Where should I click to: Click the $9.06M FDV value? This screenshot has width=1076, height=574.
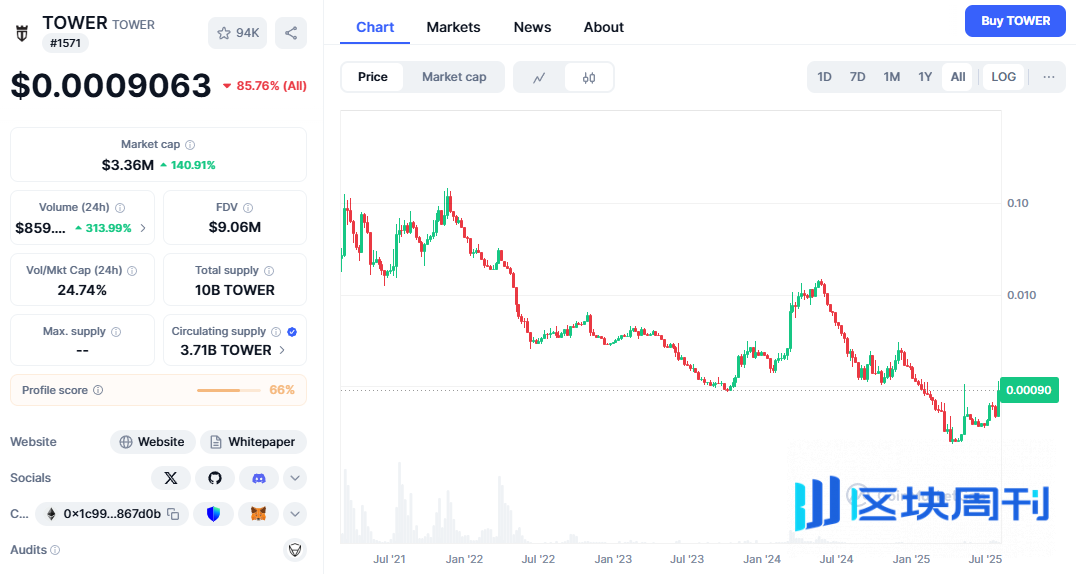(235, 227)
